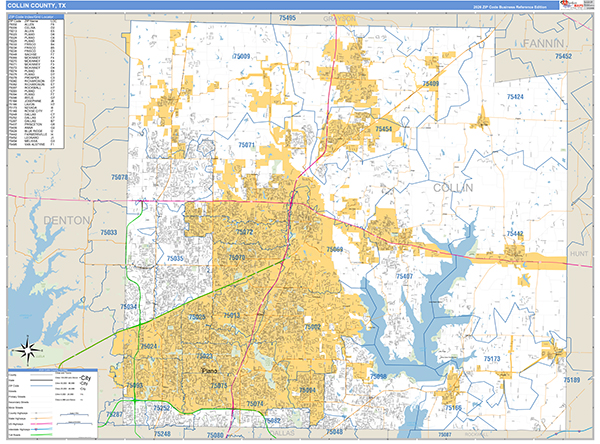Click the HUNT county label
The width and height of the screenshot is (600, 444).
tap(579, 254)
